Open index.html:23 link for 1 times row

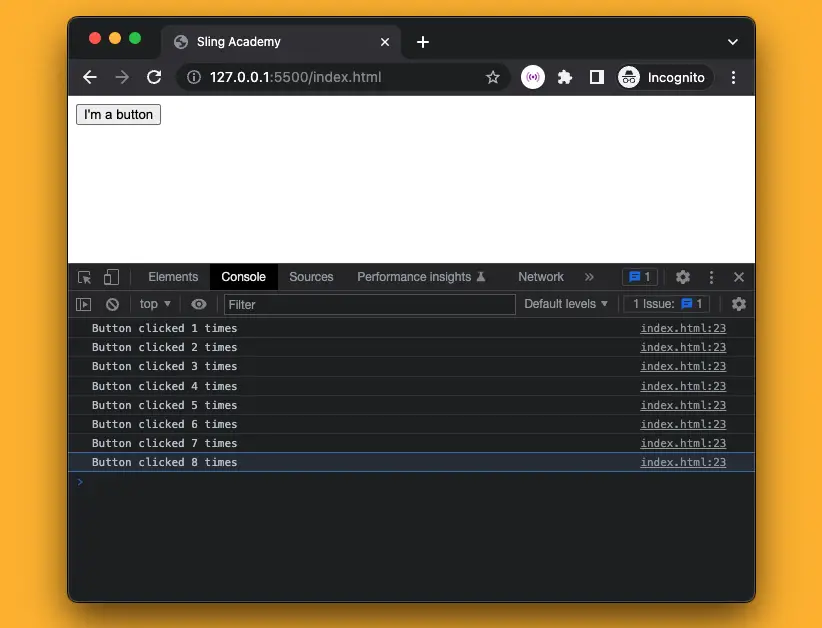pyautogui.click(x=683, y=328)
